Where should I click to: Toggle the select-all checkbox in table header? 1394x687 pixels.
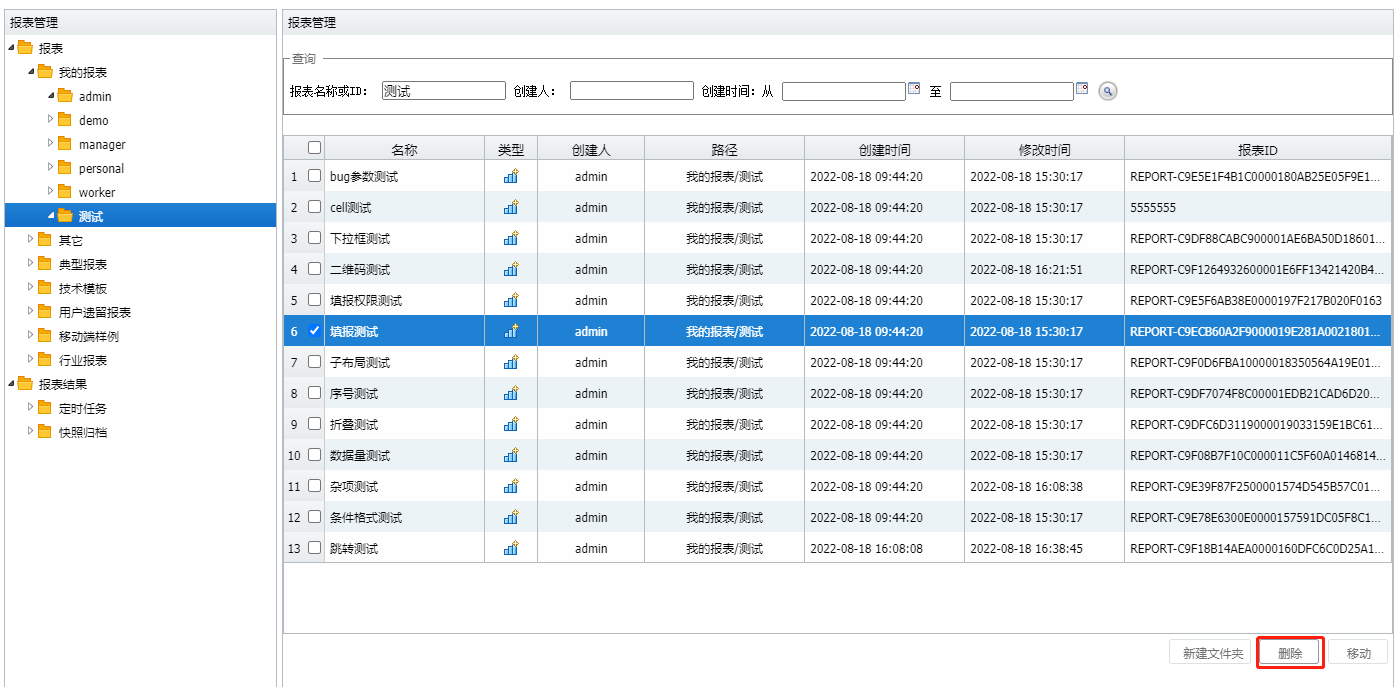point(314,148)
